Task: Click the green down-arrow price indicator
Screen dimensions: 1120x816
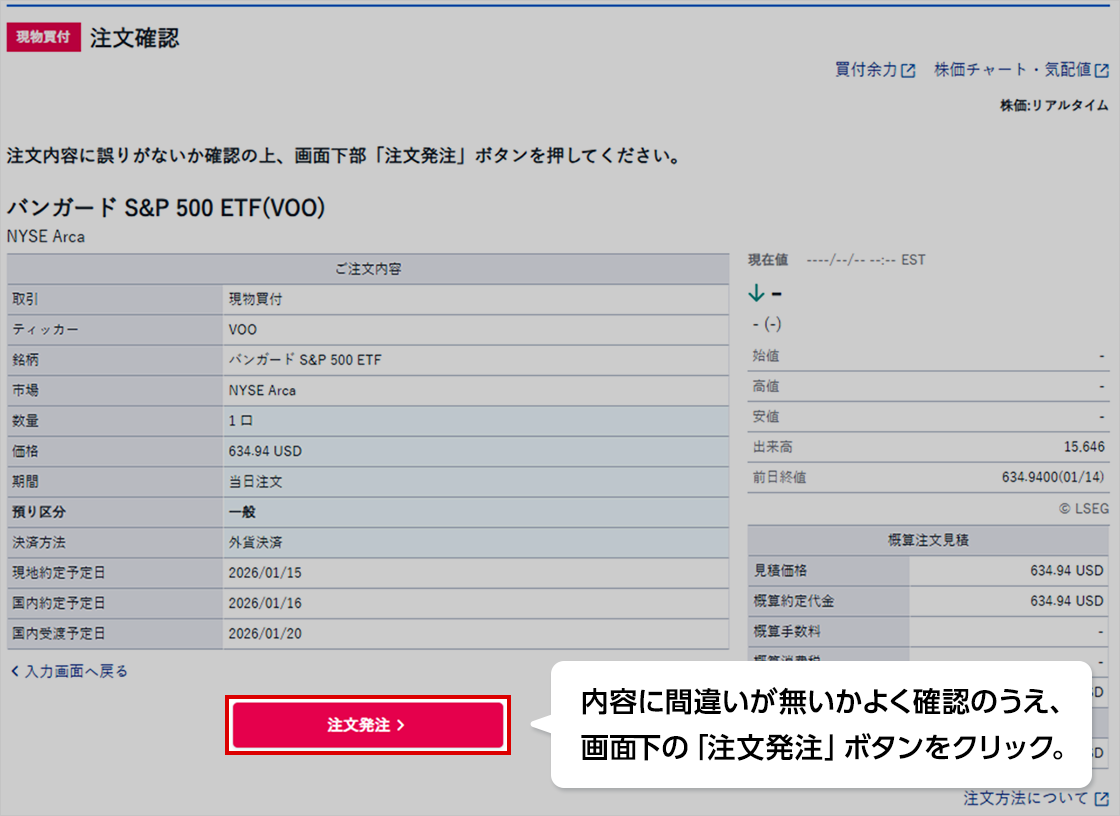Action: pyautogui.click(x=756, y=293)
